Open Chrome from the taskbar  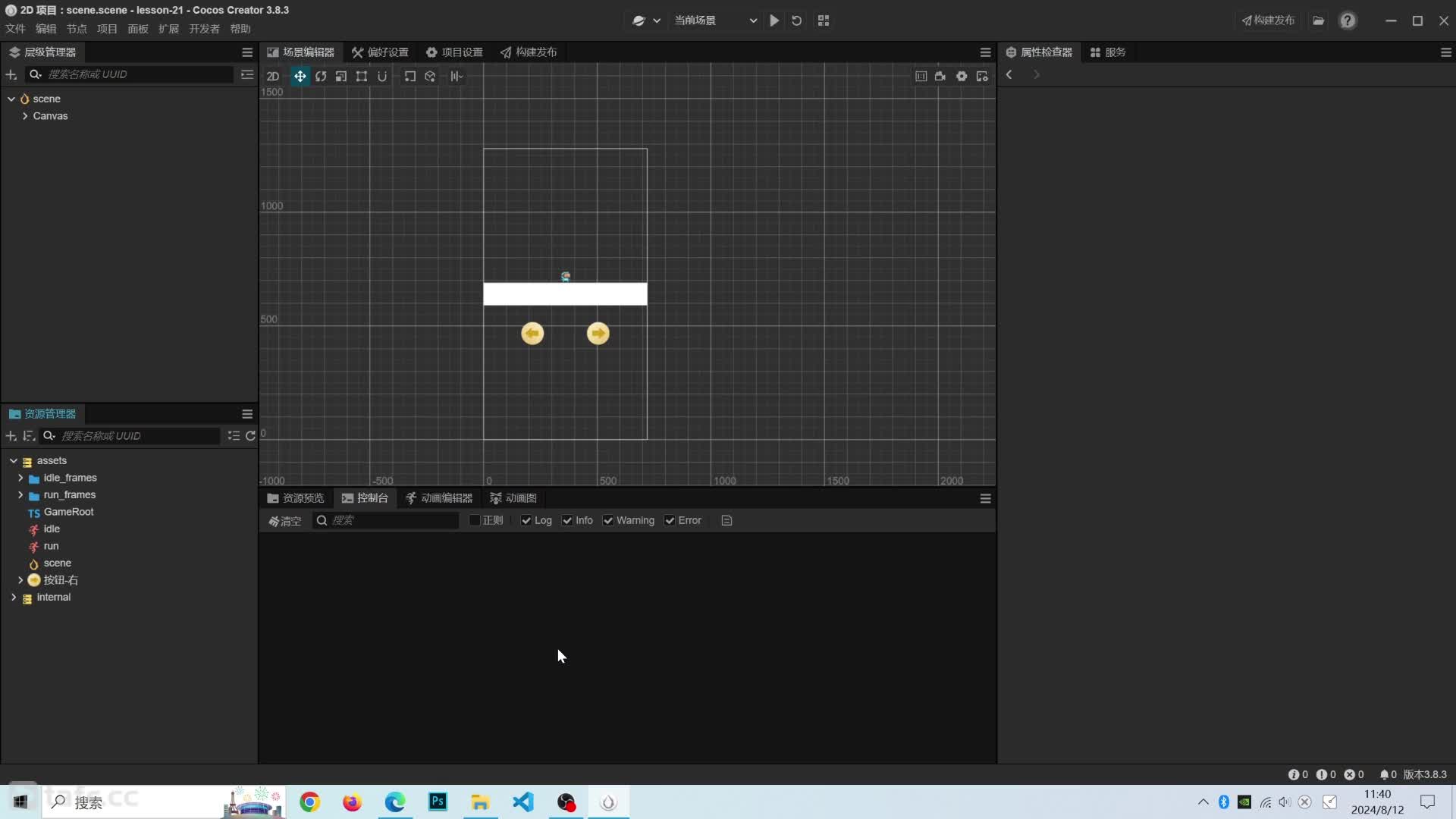(309, 802)
